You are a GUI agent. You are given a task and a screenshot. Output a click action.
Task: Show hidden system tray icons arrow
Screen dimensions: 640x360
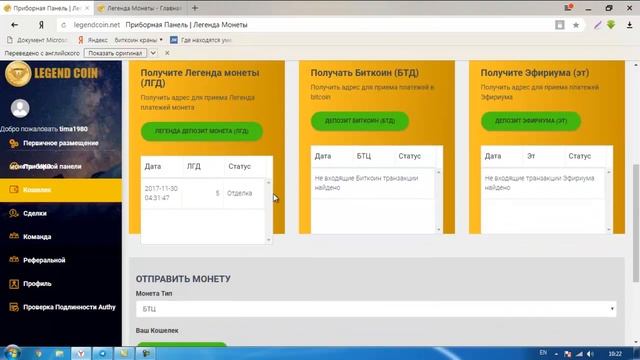click(556, 354)
